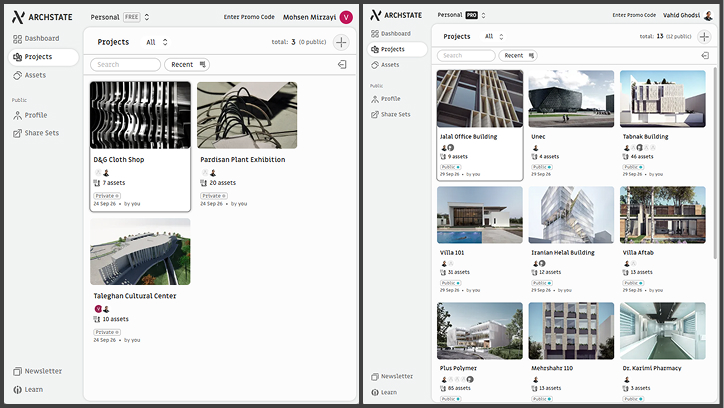
Task: Click the right window vertical scrollbar
Action: tap(716, 162)
